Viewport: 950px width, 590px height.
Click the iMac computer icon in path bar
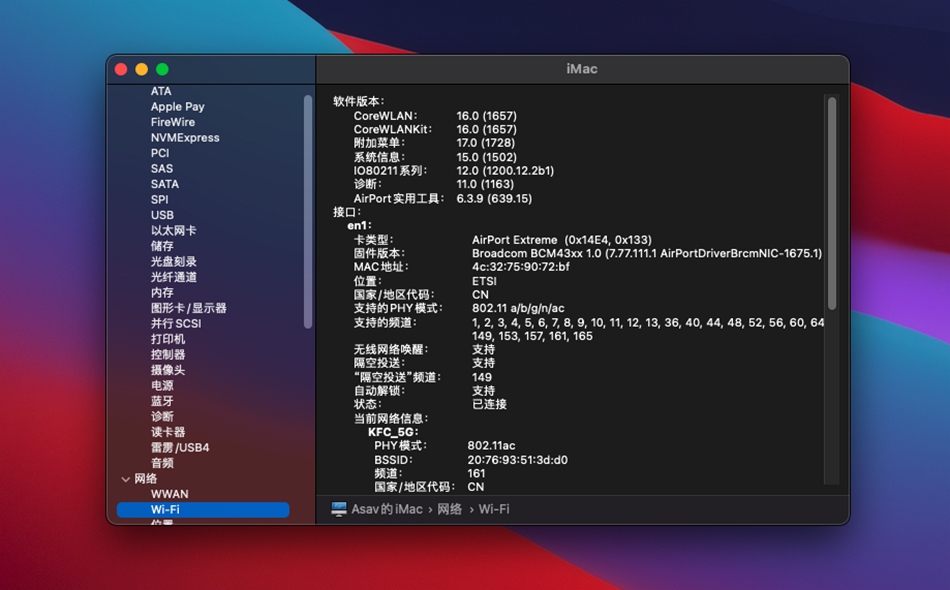339,509
